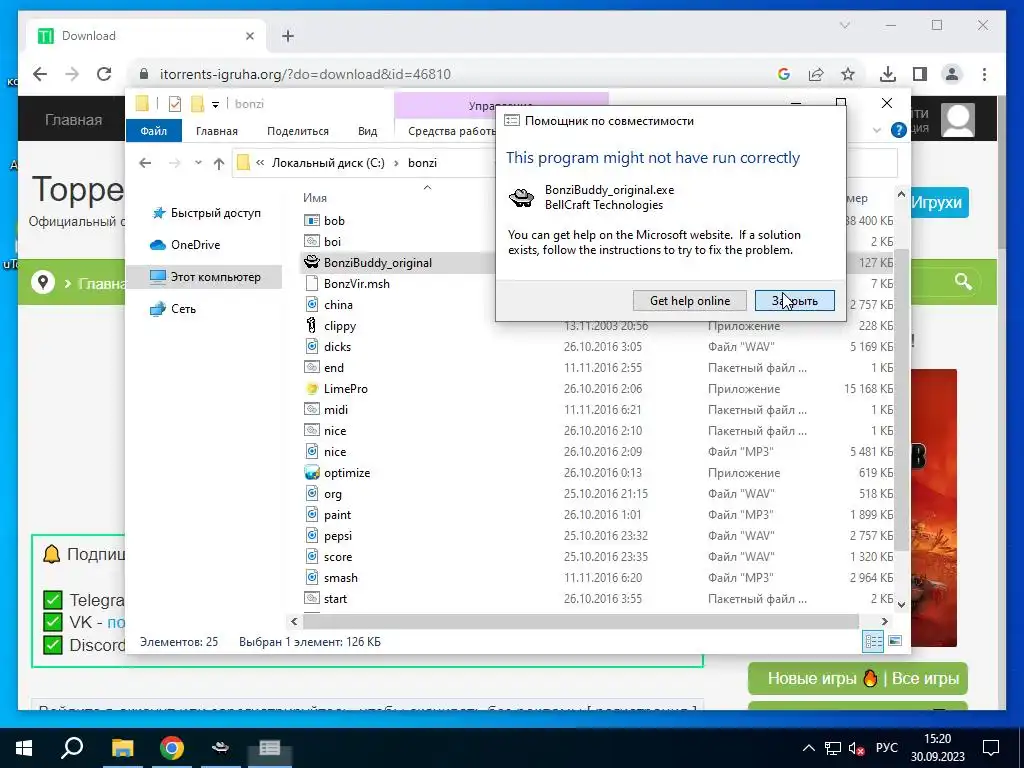Close the Download tab

[x=249, y=36]
